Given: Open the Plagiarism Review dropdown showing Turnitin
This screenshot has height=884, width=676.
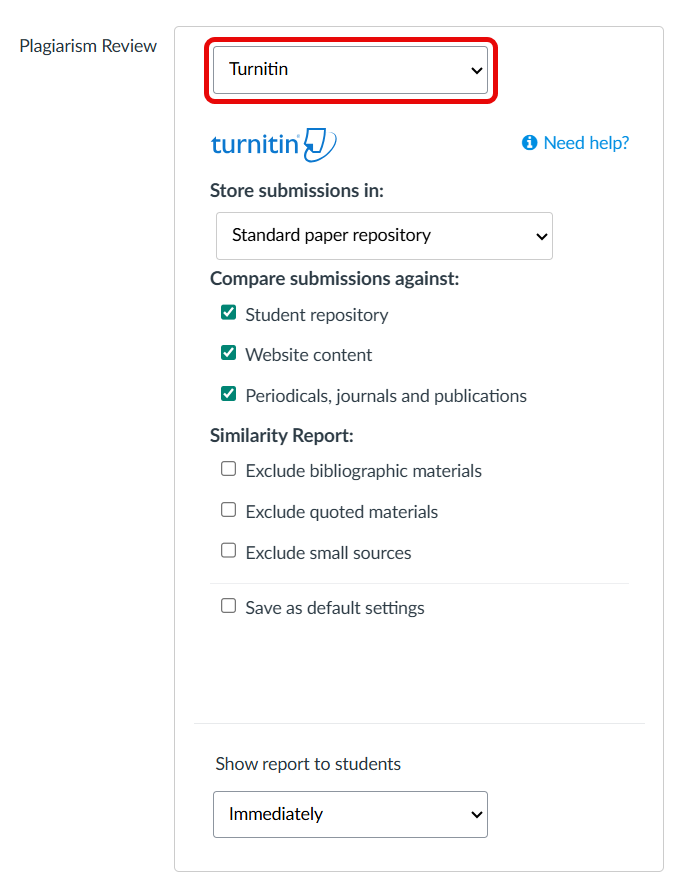Looking at the screenshot, I should (x=350, y=70).
